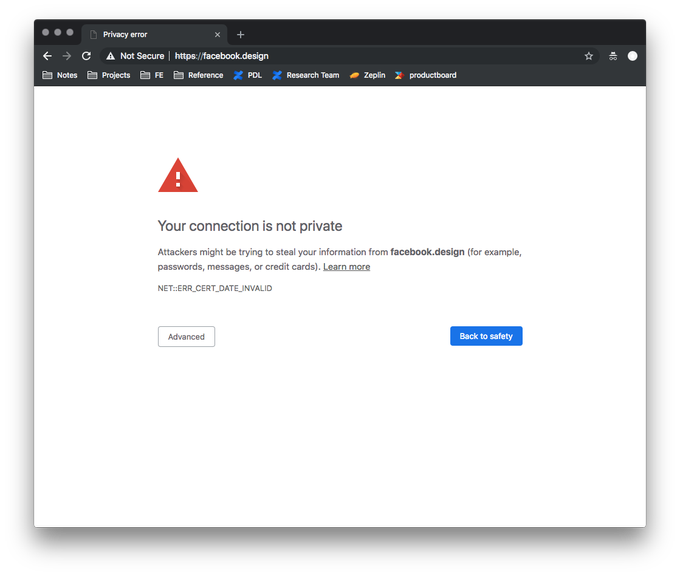Click the address bar URL facebook.design
This screenshot has width=680, height=576.
click(x=222, y=56)
